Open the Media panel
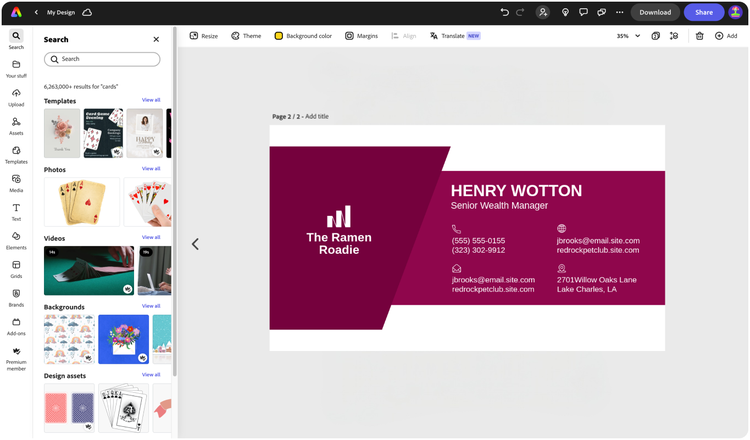Viewport: 750px width, 440px height. click(x=16, y=184)
